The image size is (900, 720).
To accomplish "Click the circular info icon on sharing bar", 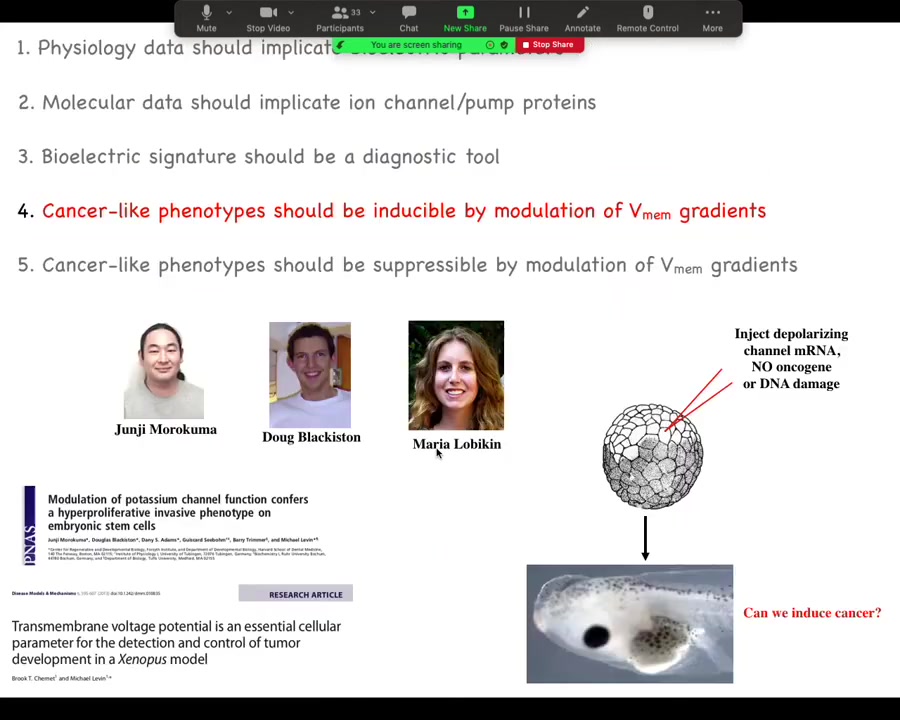I will (490, 45).
